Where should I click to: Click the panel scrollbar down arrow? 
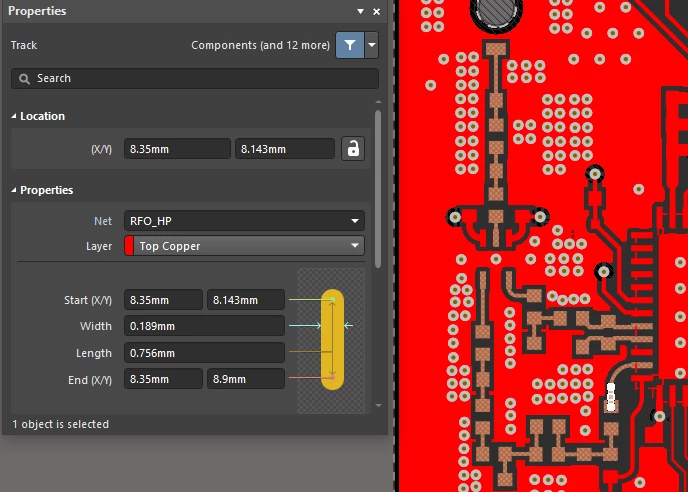coord(378,406)
